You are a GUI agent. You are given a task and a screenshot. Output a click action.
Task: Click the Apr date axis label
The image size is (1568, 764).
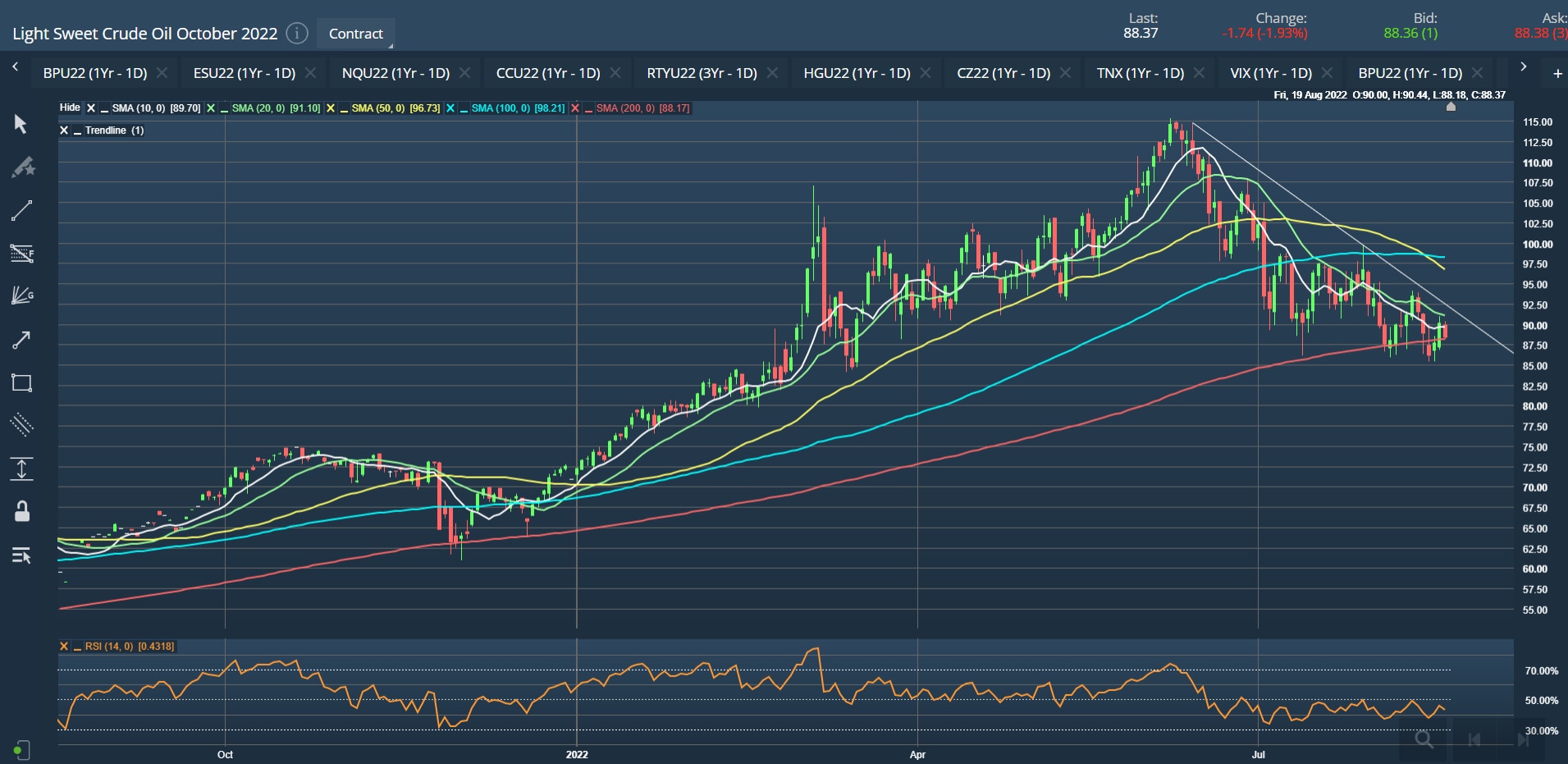tap(917, 754)
